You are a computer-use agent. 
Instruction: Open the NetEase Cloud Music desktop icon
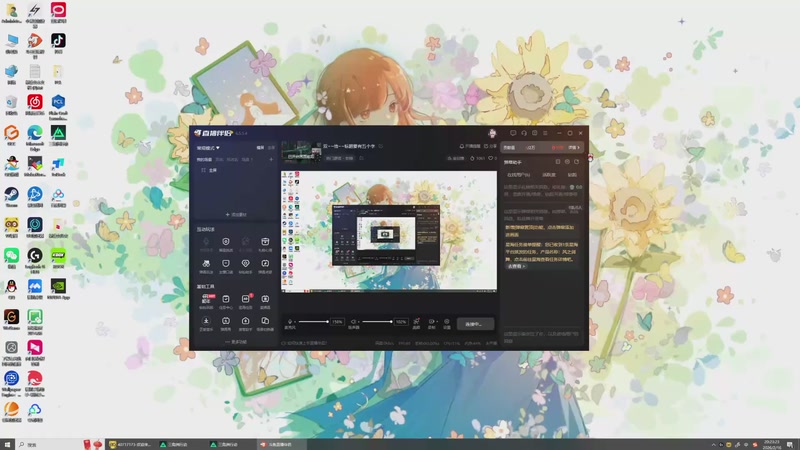(35, 105)
